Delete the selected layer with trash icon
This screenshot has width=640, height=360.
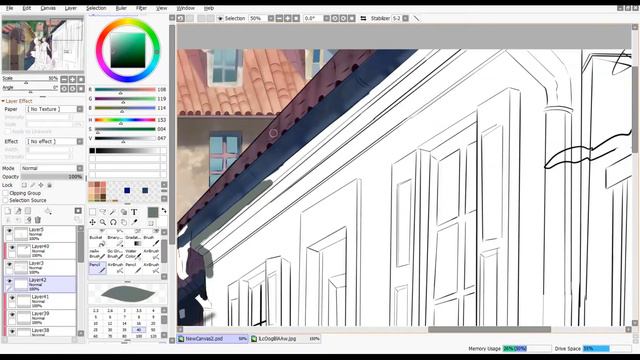pos(38,220)
